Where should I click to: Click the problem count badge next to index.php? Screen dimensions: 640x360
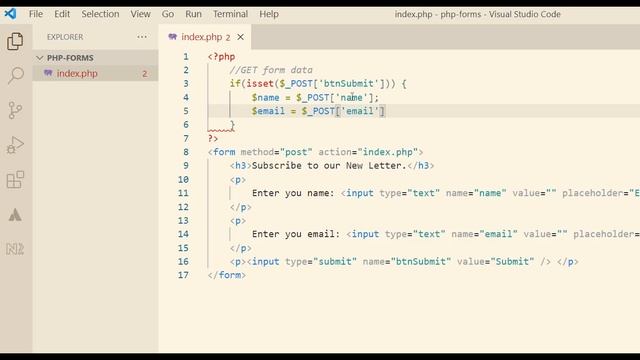(x=144, y=74)
